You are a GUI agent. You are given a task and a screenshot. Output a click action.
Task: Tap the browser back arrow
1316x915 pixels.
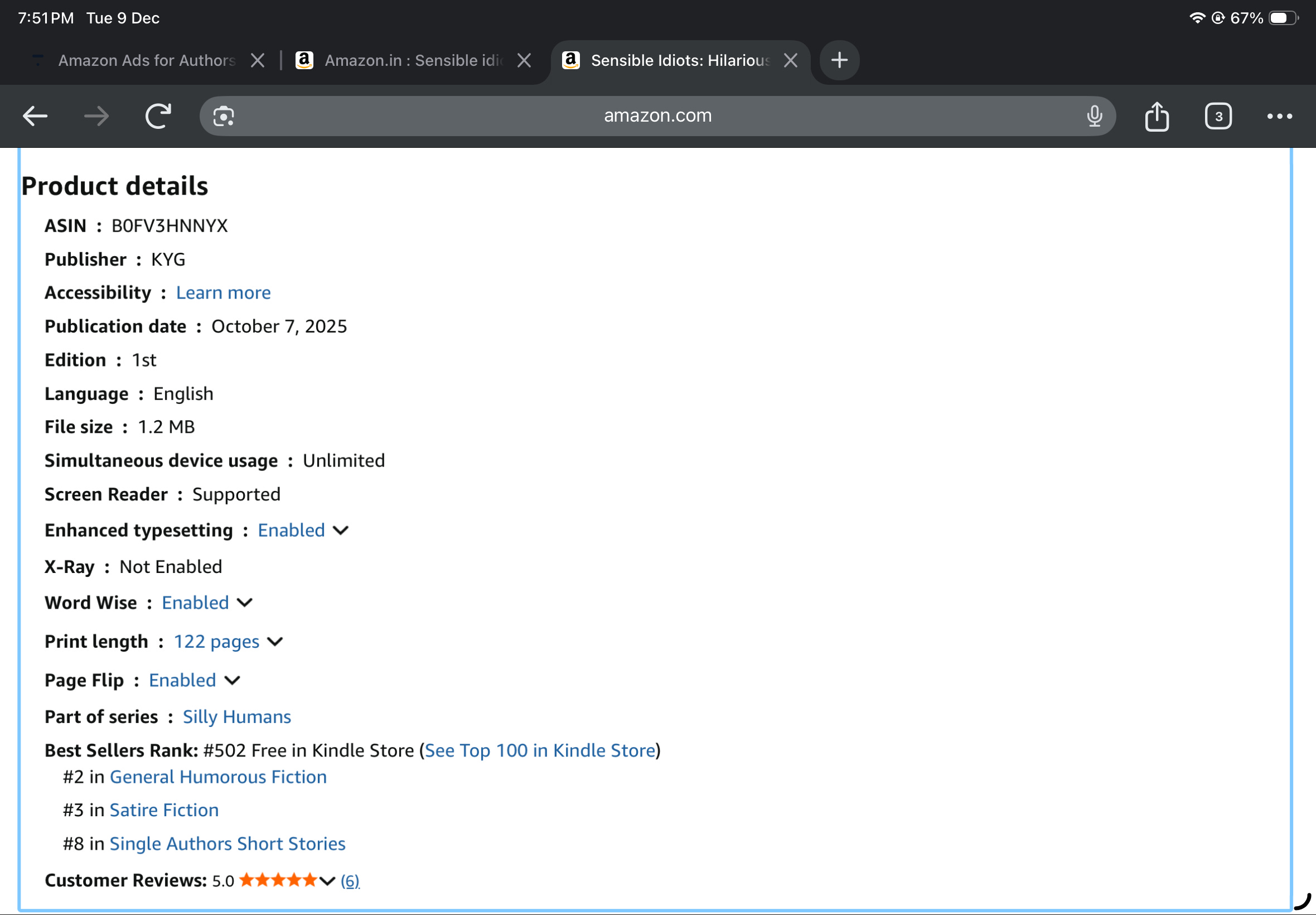click(x=35, y=117)
